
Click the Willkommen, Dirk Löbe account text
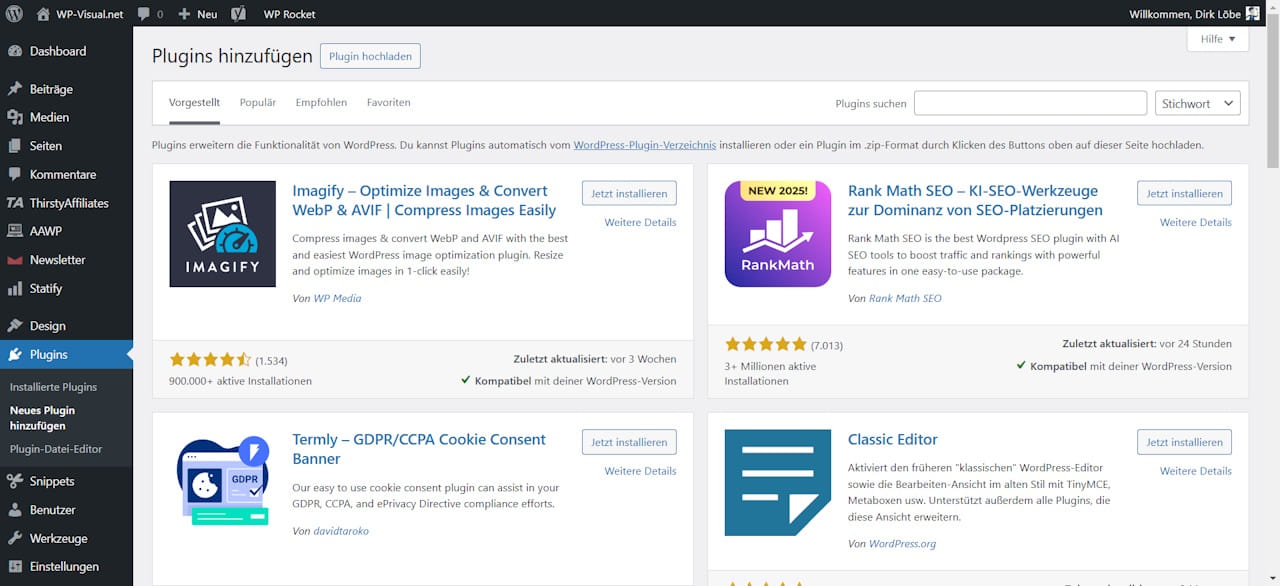pyautogui.click(x=1184, y=14)
